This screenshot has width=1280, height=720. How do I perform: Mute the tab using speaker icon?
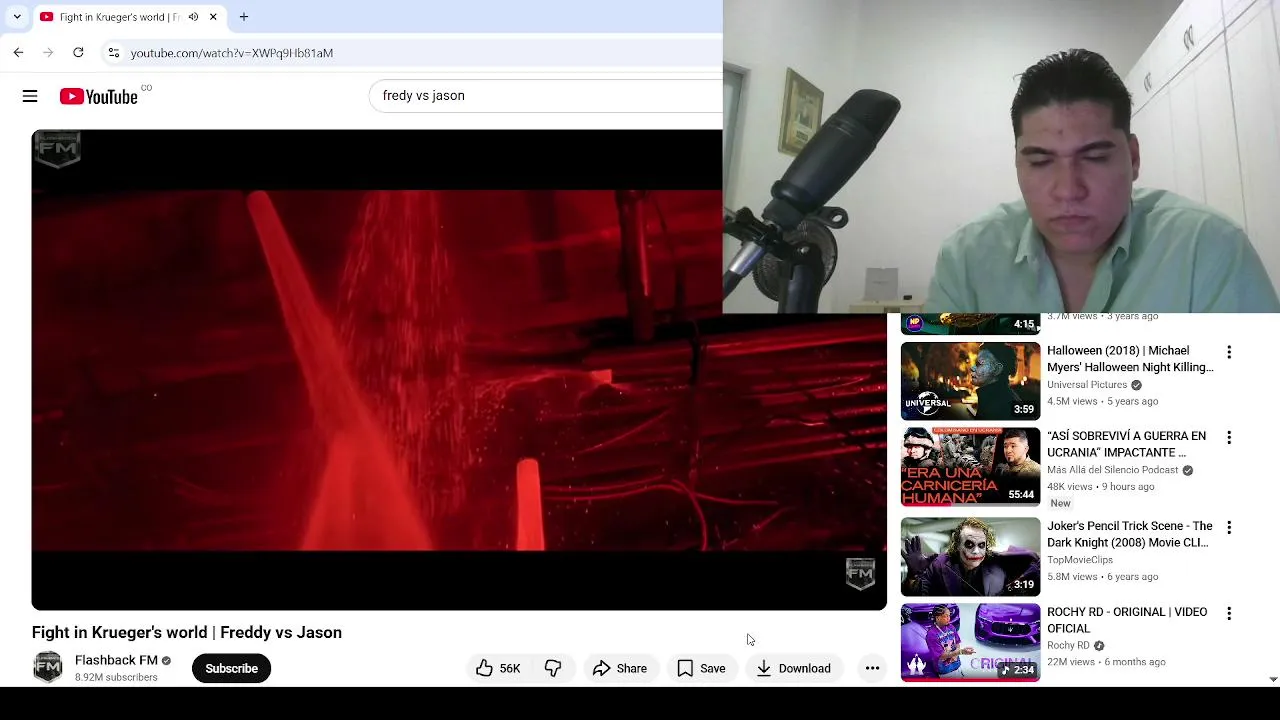(193, 17)
